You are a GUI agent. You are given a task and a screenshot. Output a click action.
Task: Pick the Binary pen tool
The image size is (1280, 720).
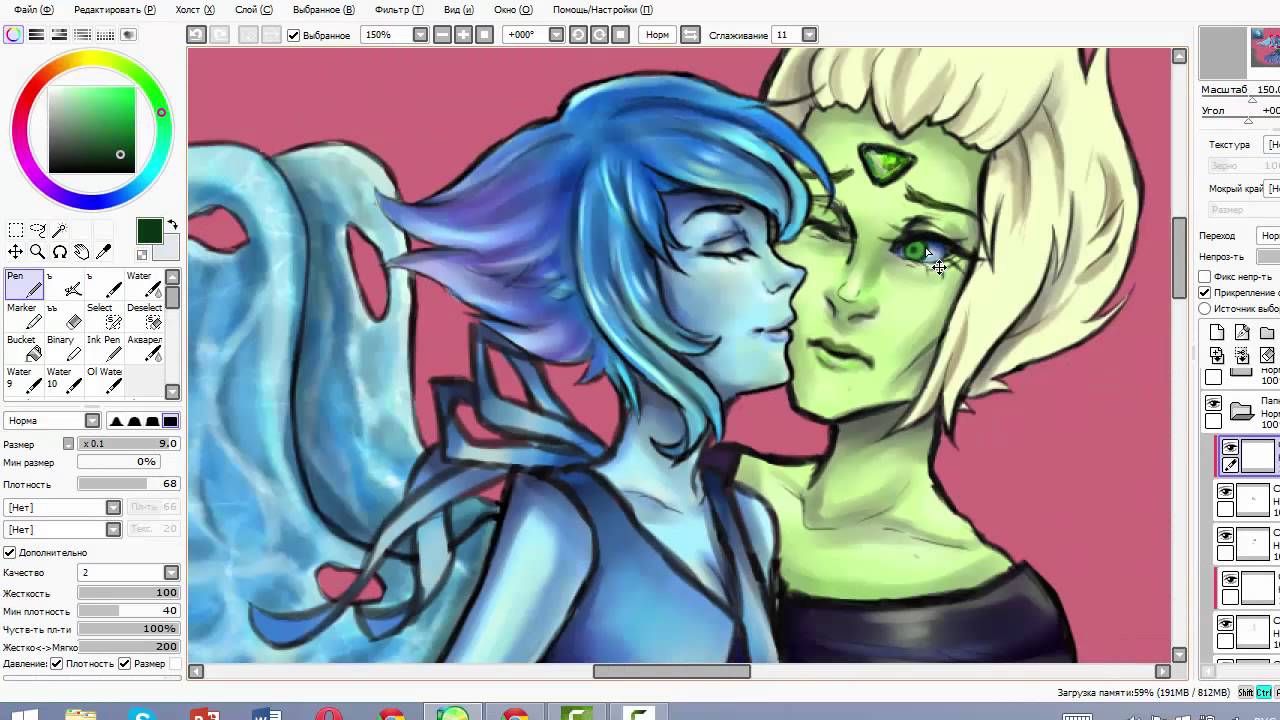[x=64, y=349]
